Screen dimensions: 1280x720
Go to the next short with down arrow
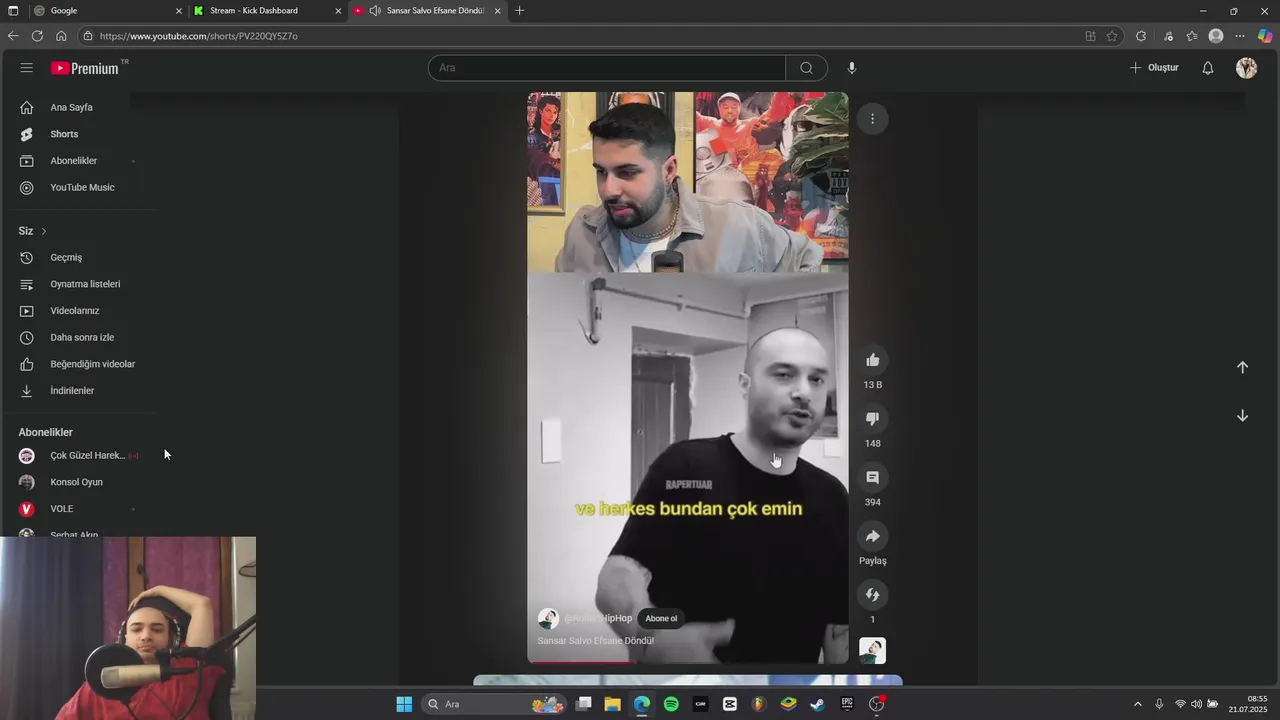1242,416
